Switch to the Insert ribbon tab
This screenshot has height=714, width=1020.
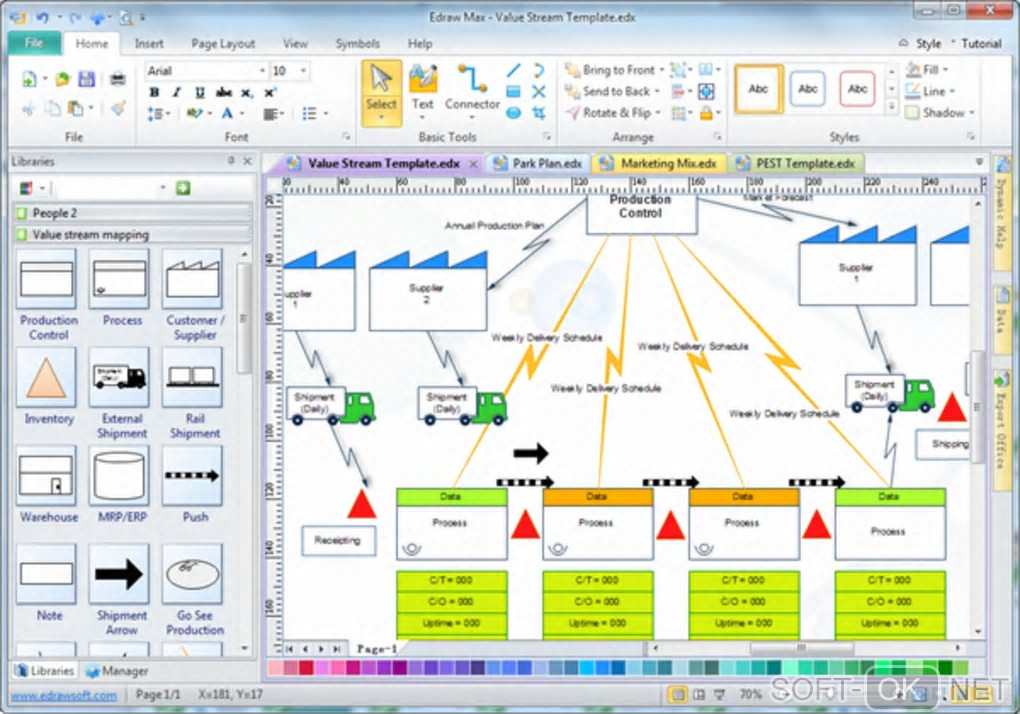(149, 44)
